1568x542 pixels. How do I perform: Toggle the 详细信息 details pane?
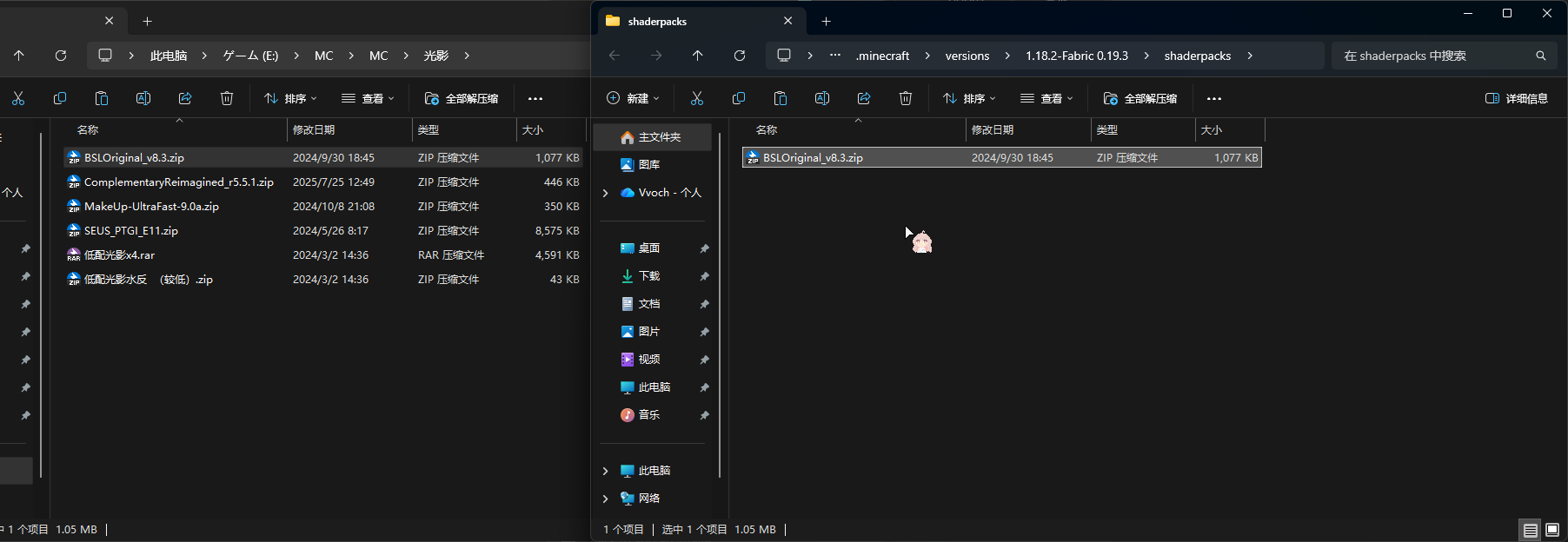[x=1517, y=98]
